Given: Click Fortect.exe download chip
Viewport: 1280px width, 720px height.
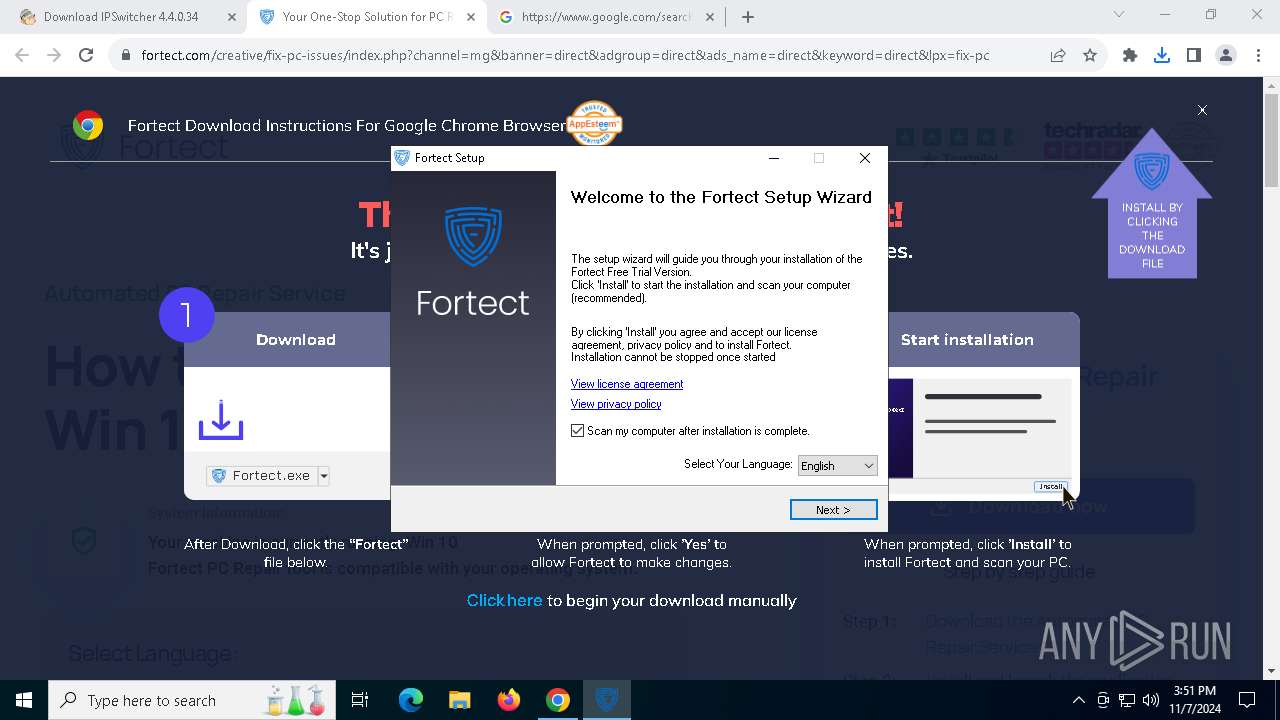Looking at the screenshot, I should [x=262, y=476].
